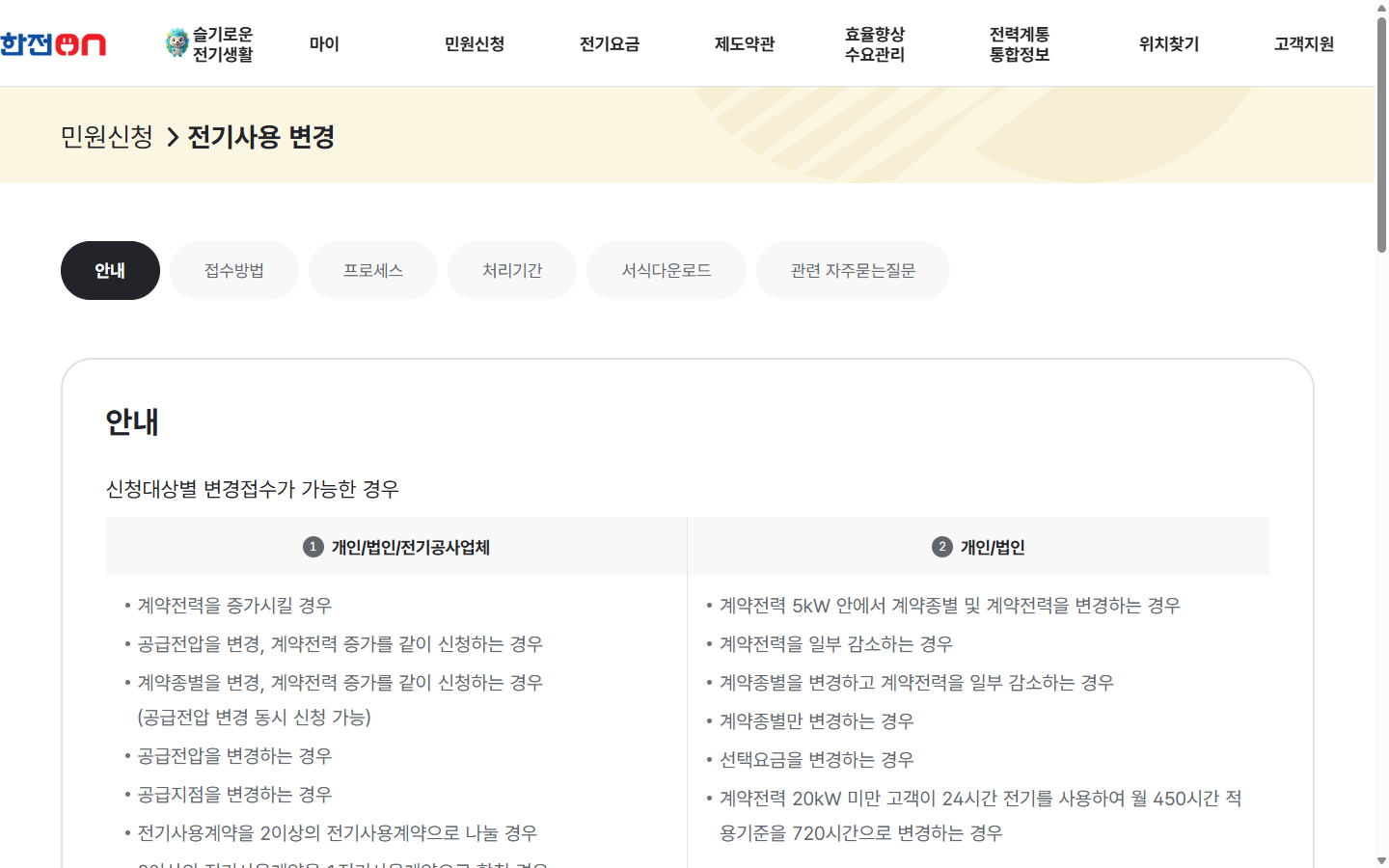This screenshot has width=1389, height=868.
Task: Click 공급전압을 변경, 계약전력 증가를 같이 신청하는 경우
Action: [340, 644]
